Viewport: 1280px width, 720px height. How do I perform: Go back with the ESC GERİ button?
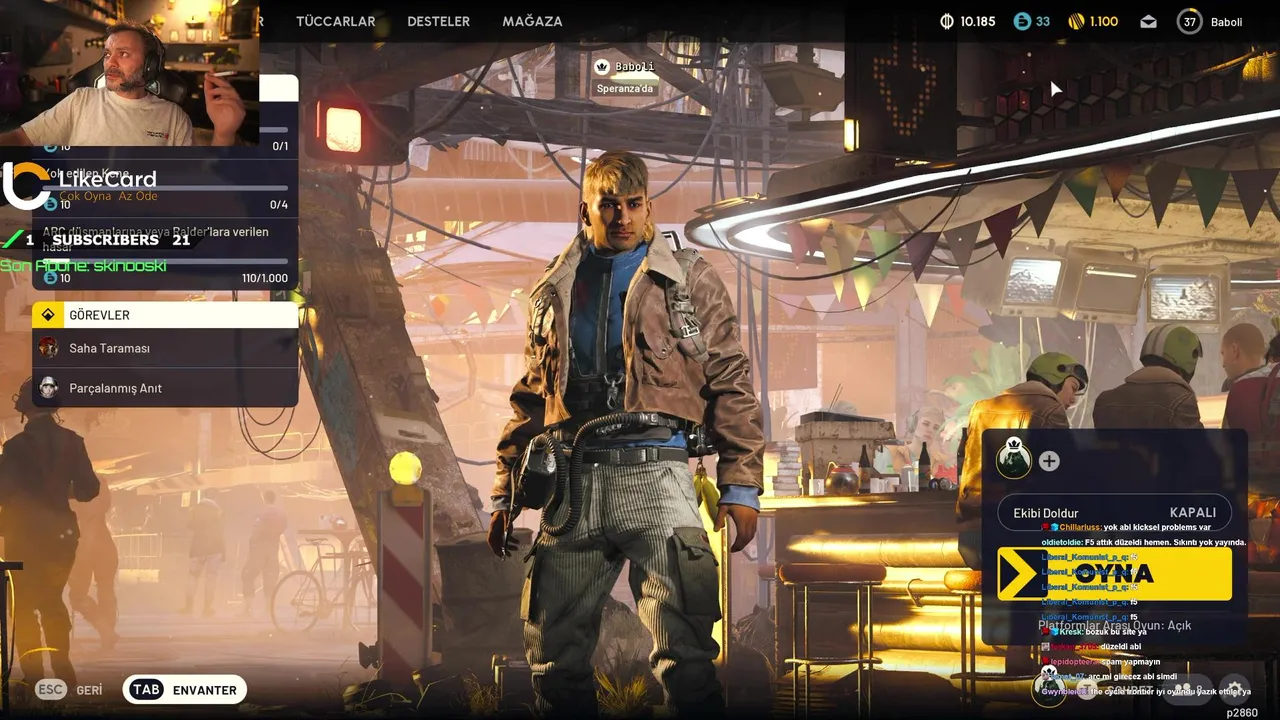69,690
